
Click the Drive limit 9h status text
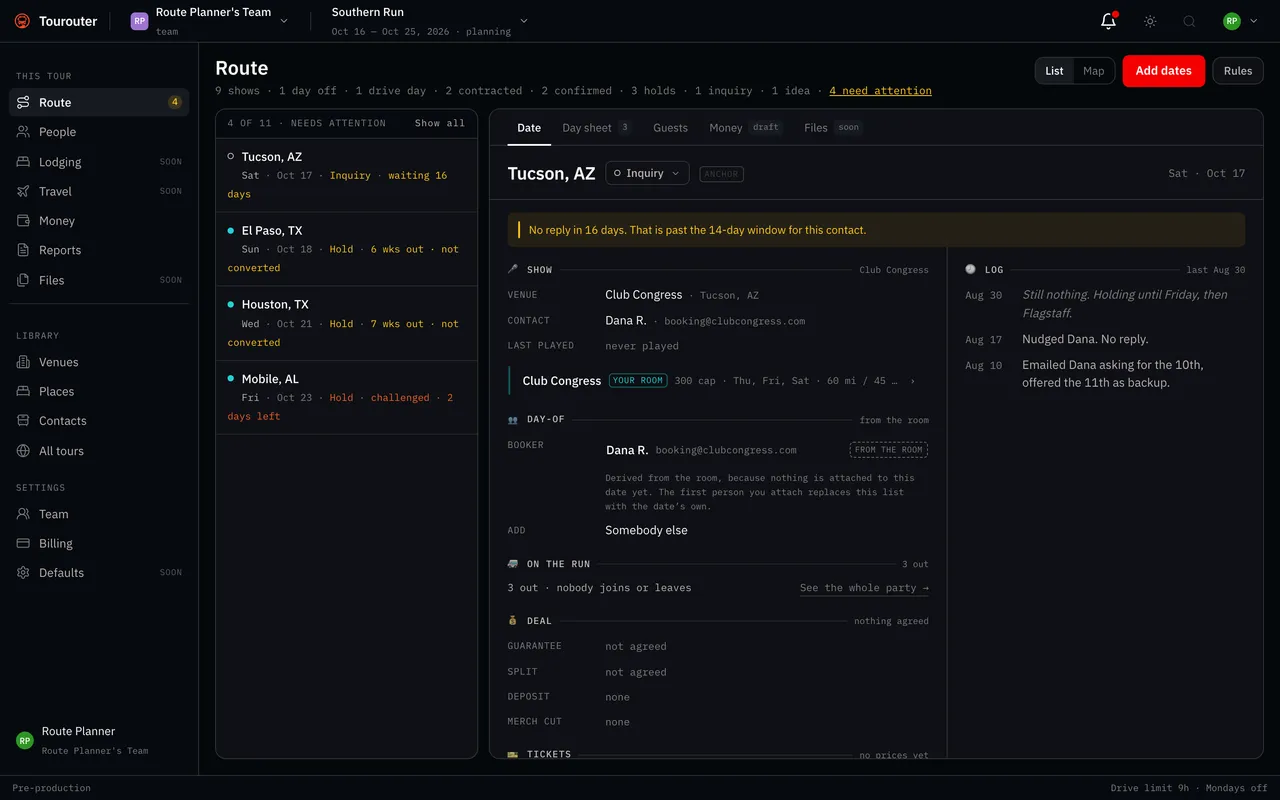pyautogui.click(x=1150, y=788)
